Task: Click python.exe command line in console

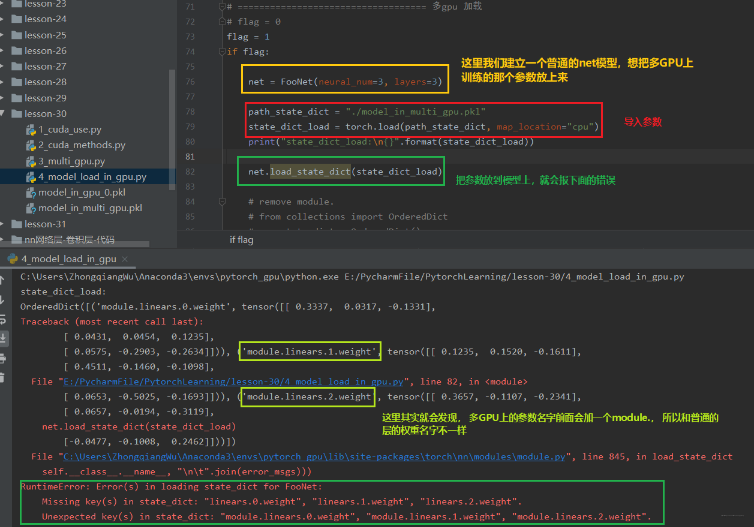Action: click(352, 277)
